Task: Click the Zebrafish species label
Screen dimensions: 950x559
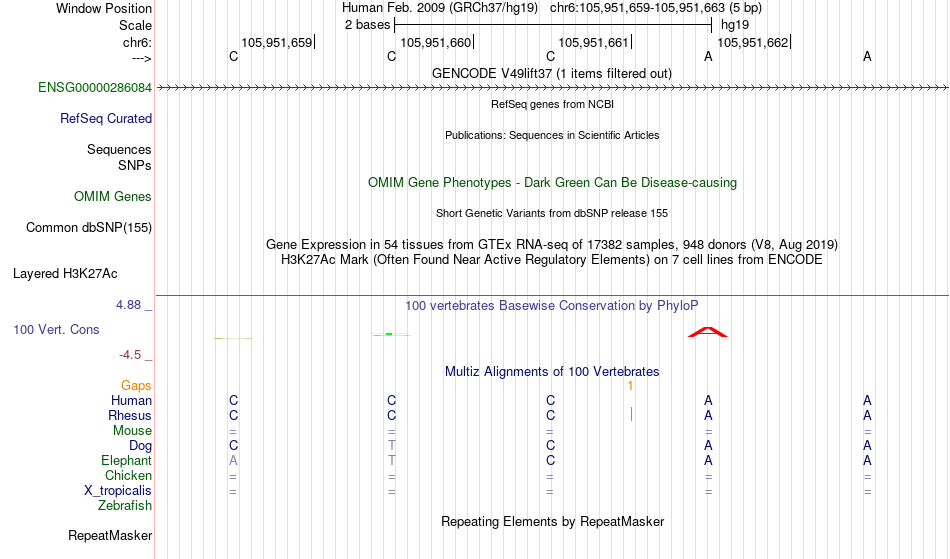Action: click(125, 505)
